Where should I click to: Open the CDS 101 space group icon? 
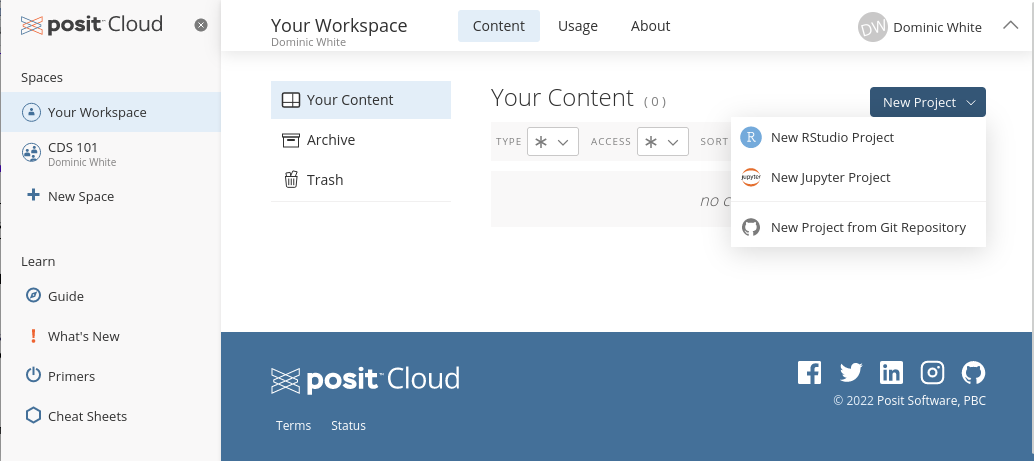point(31,153)
